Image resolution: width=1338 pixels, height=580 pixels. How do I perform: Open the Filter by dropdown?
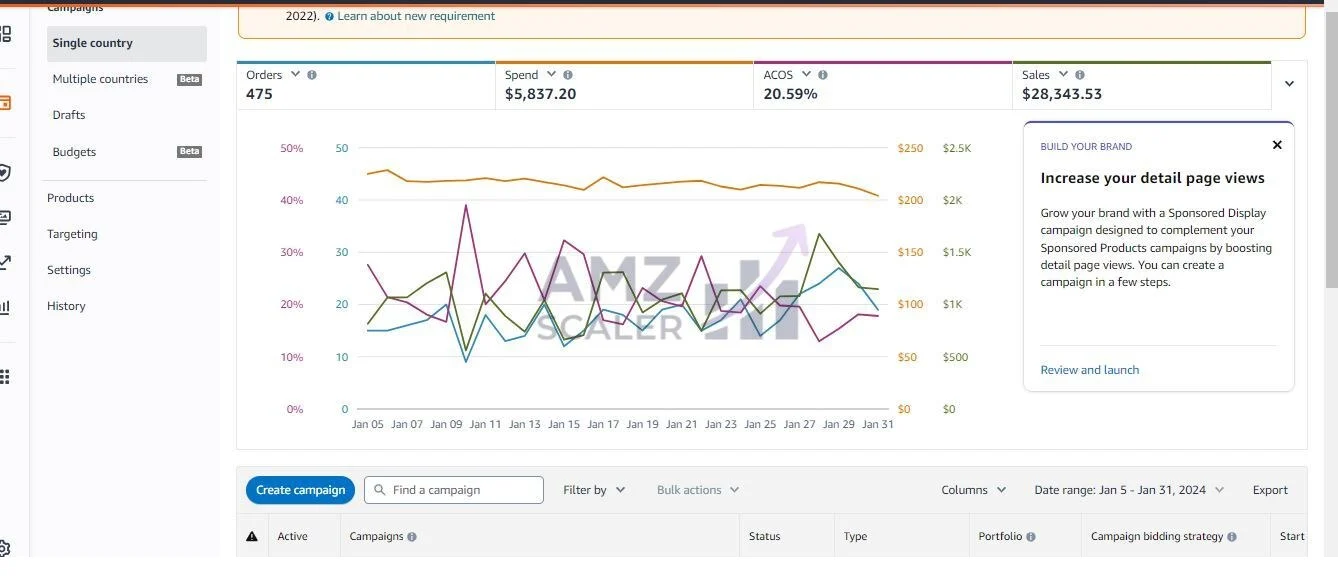point(594,490)
